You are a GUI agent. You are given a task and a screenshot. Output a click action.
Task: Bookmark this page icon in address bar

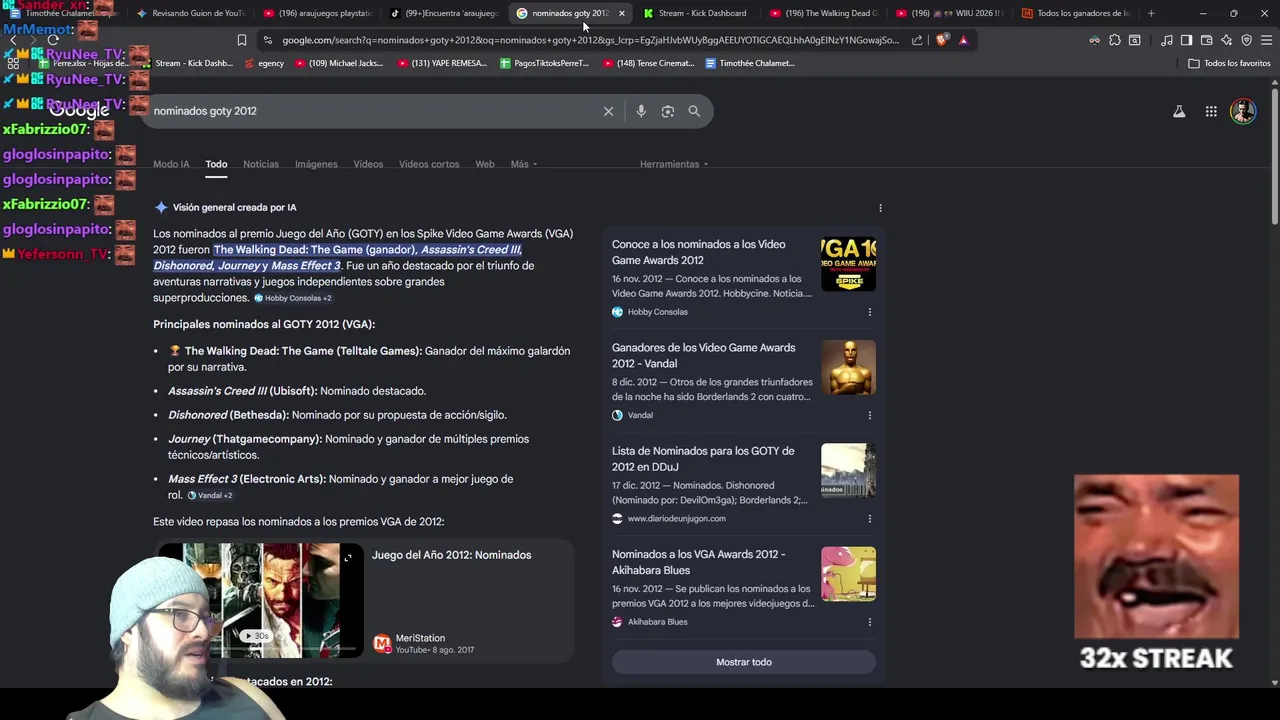click(x=242, y=40)
